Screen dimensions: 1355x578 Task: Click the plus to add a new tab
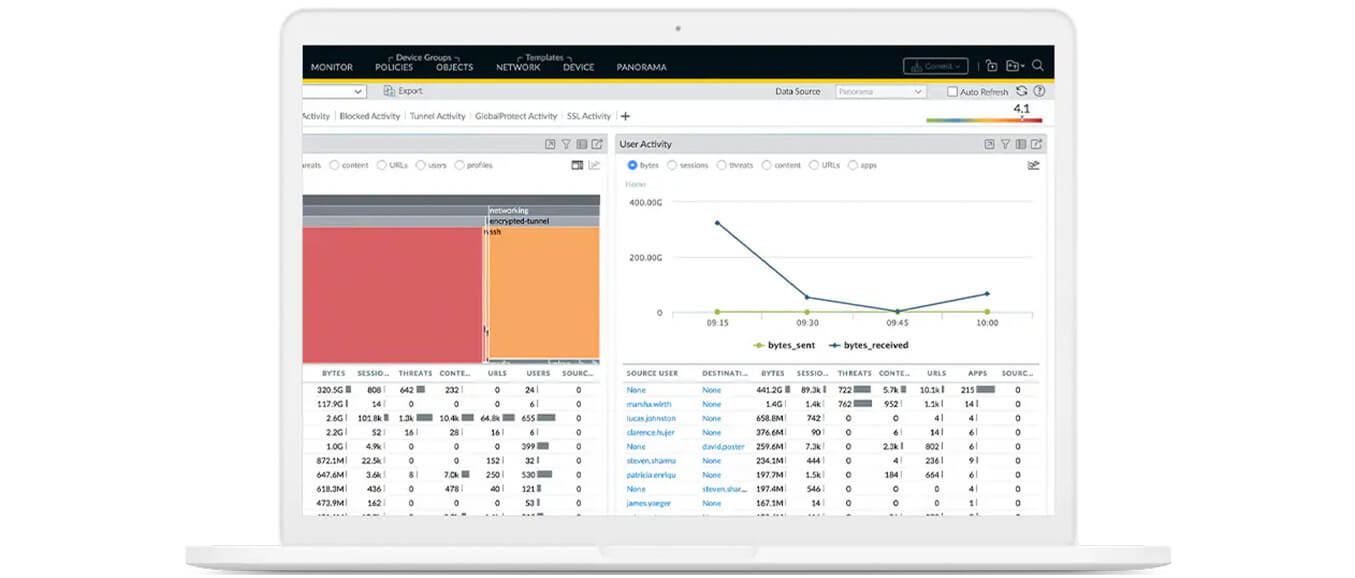[625, 116]
